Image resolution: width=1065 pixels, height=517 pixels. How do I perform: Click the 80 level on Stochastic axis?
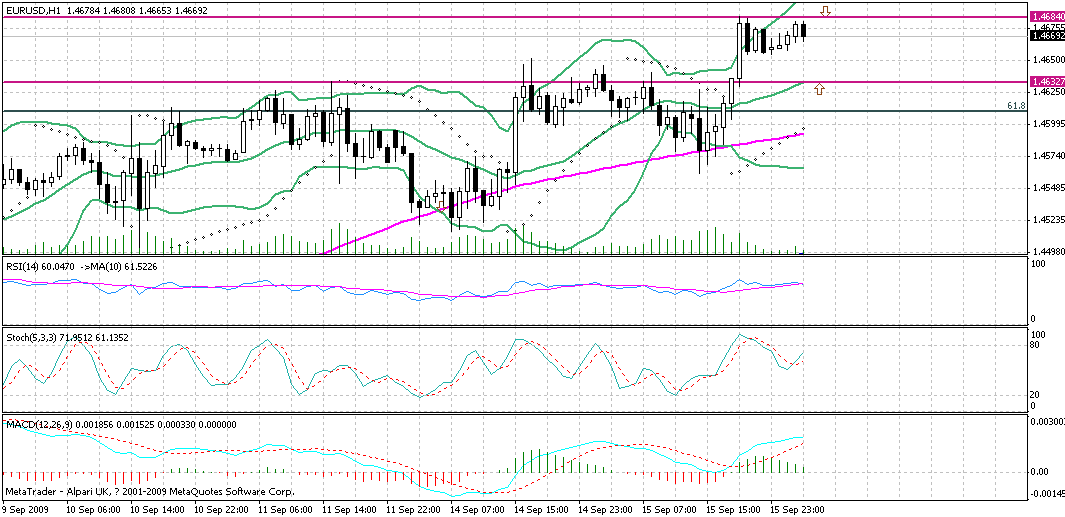point(1034,344)
